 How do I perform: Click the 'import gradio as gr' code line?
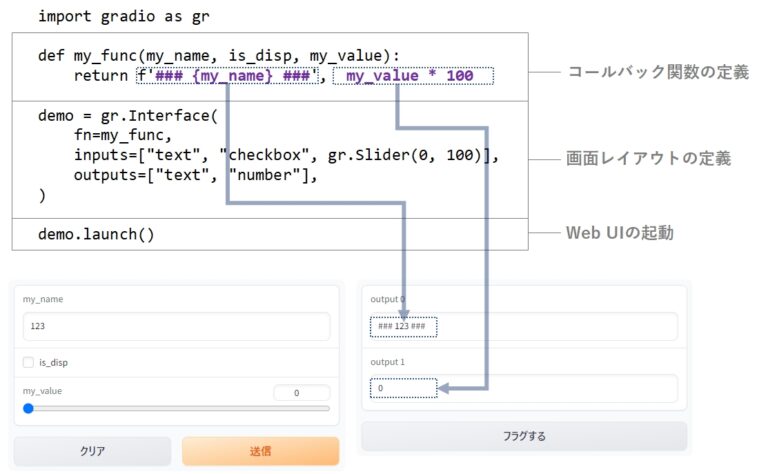(x=124, y=16)
